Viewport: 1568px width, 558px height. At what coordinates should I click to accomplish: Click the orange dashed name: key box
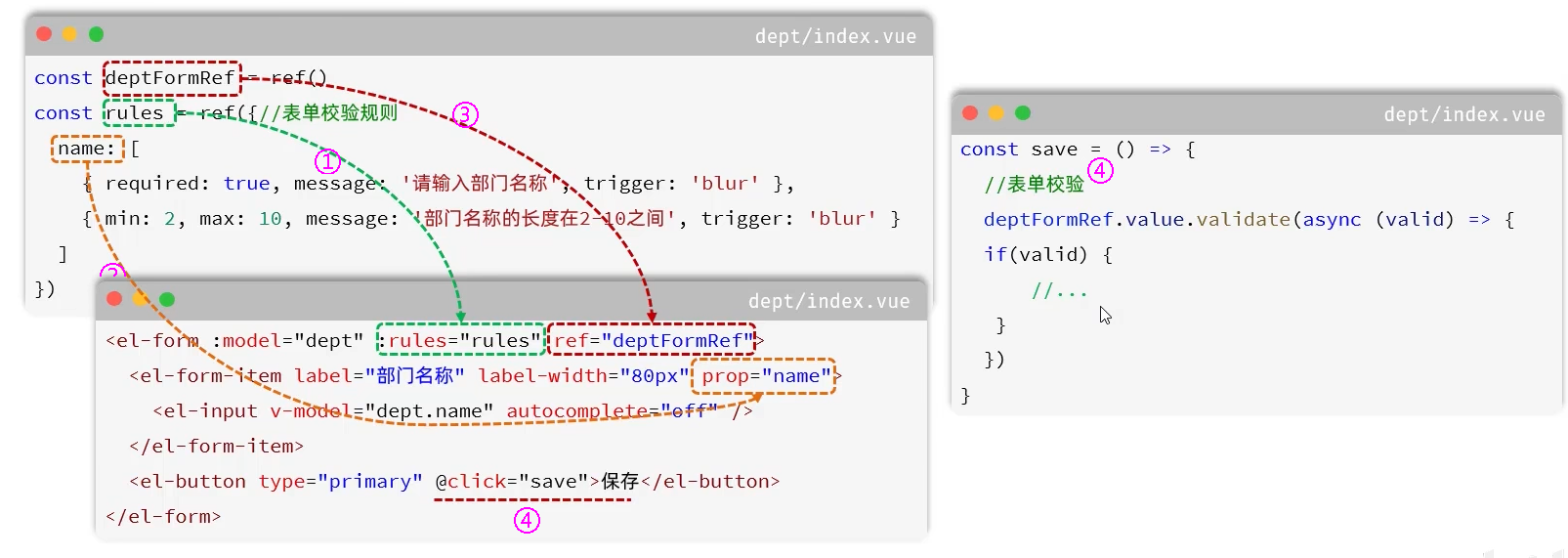coord(87,149)
